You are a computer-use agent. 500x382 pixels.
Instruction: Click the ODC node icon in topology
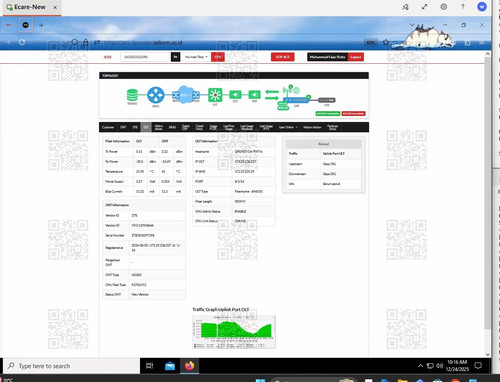[x=235, y=95]
